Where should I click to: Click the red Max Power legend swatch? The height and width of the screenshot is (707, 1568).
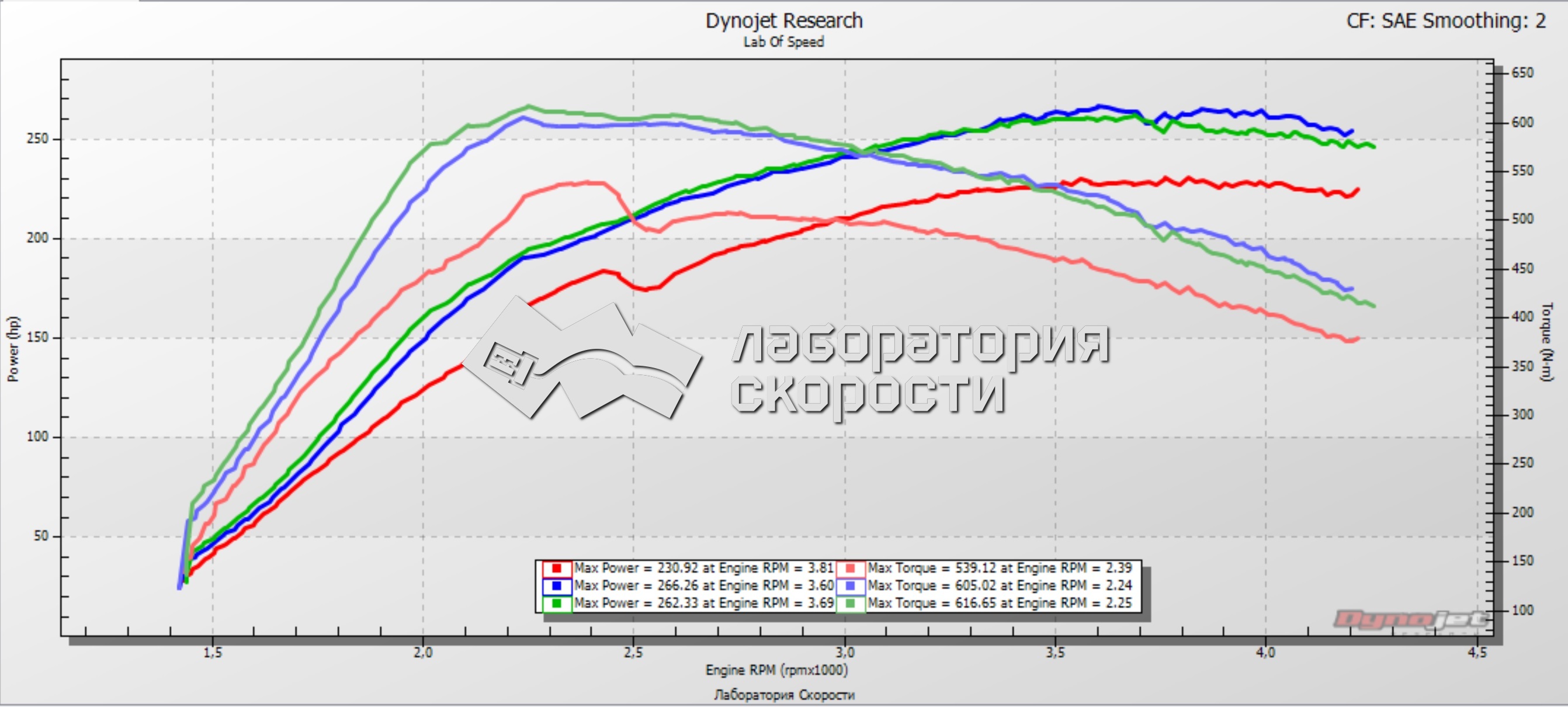pos(556,568)
